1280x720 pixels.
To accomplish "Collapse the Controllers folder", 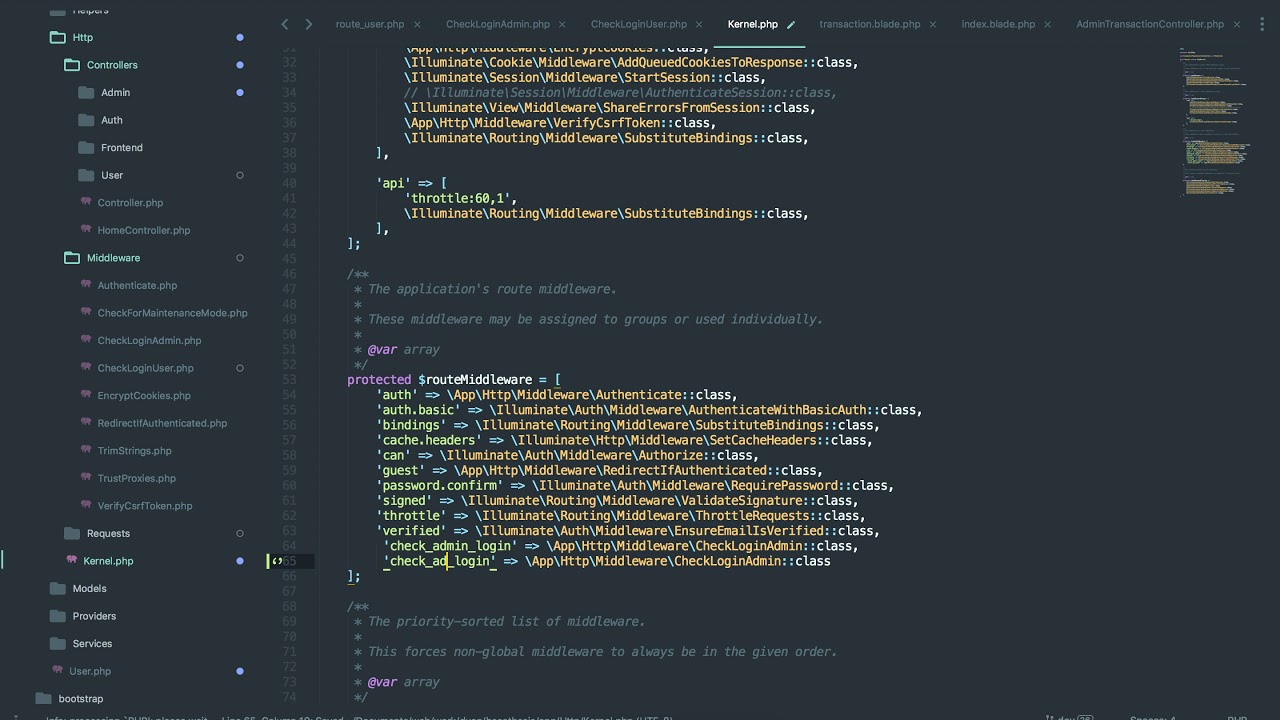I will click(x=101, y=65).
